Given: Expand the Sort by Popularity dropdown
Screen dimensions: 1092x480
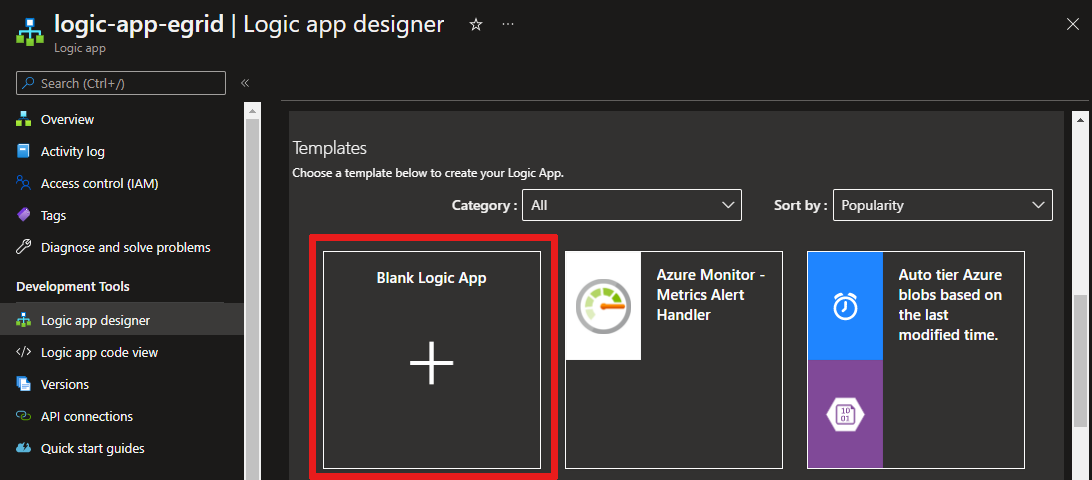Looking at the screenshot, I should [942, 206].
